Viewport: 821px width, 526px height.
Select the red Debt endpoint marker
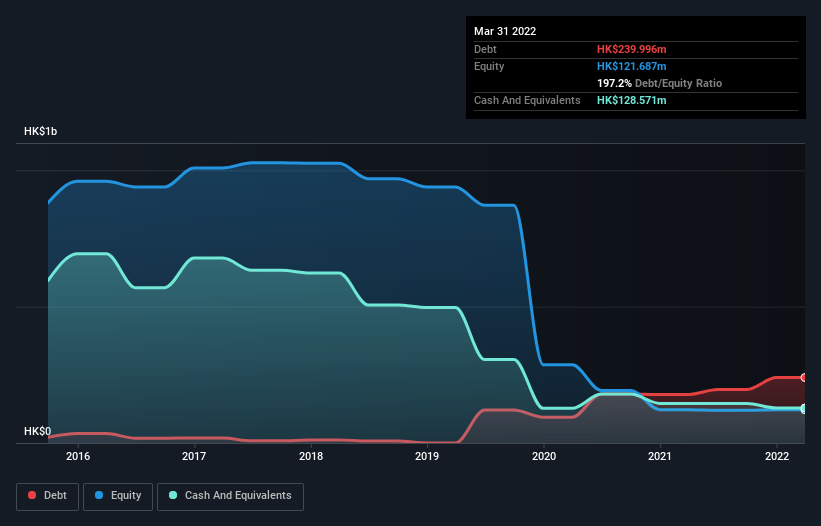coord(804,377)
